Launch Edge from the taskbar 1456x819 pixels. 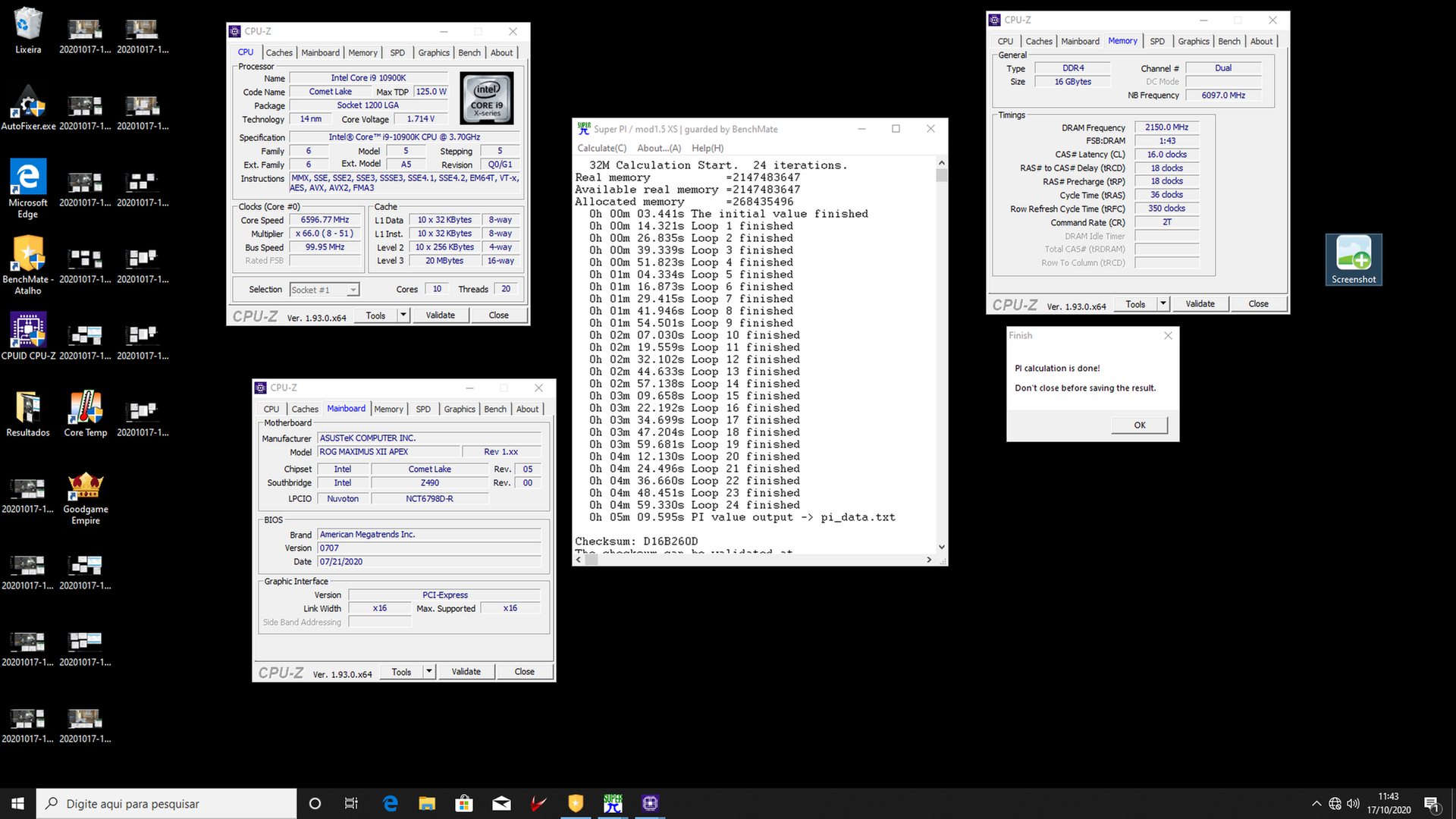391,804
